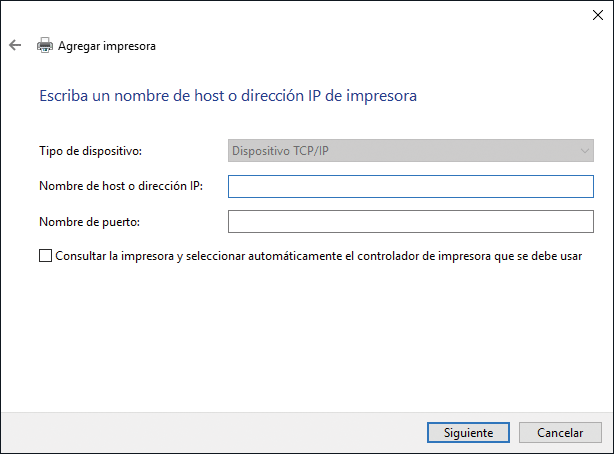
Task: Click the empty title bar area of the dialog
Action: coord(300,13)
